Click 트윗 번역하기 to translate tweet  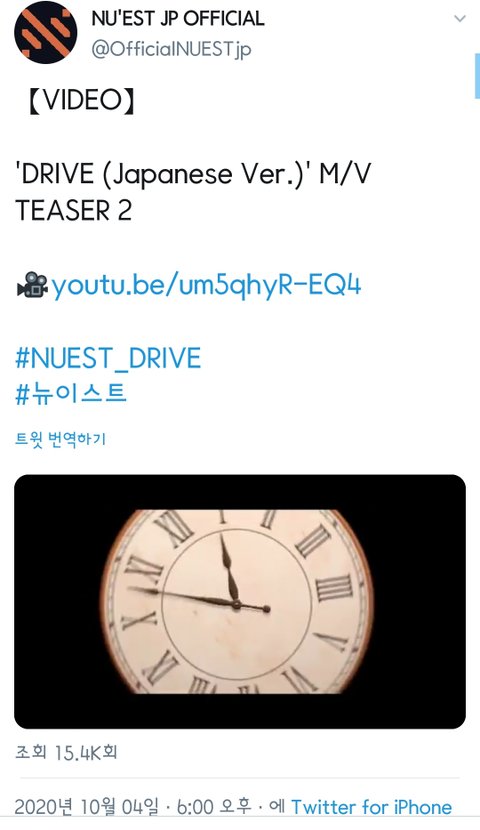click(60, 439)
